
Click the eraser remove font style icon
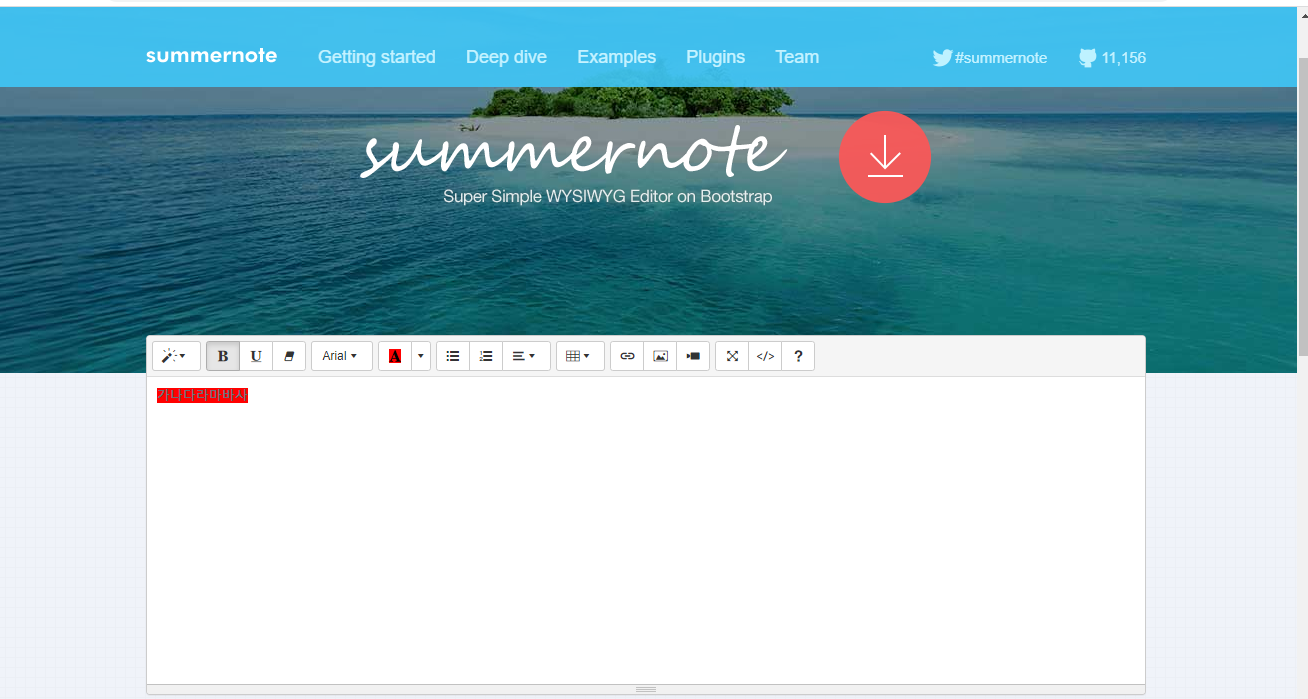pyautogui.click(x=289, y=356)
